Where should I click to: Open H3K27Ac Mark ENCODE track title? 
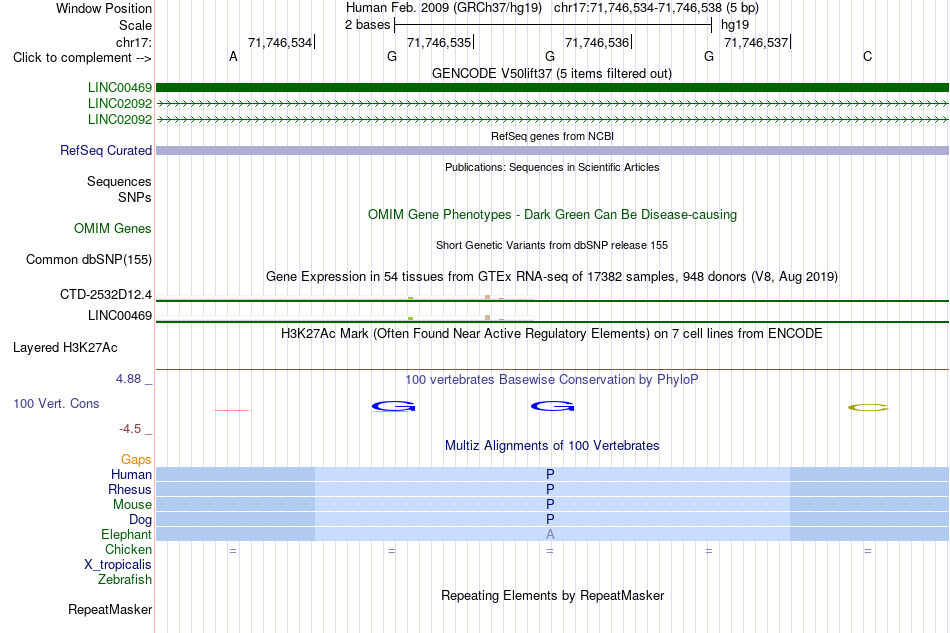click(551, 334)
